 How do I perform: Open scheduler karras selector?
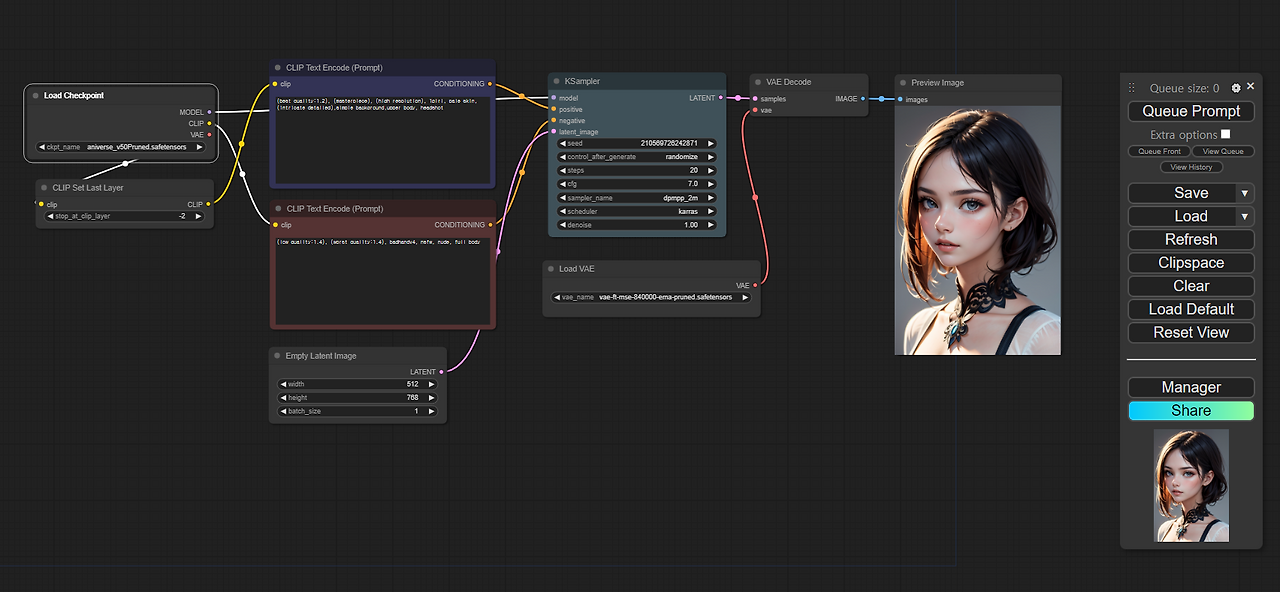(x=637, y=211)
